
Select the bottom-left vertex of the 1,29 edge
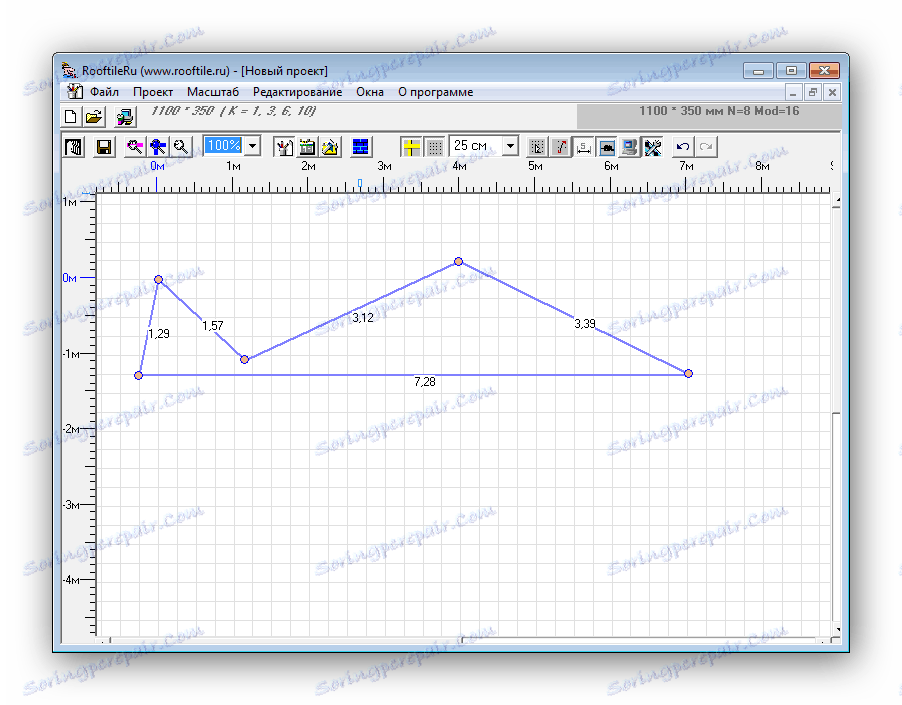click(139, 376)
